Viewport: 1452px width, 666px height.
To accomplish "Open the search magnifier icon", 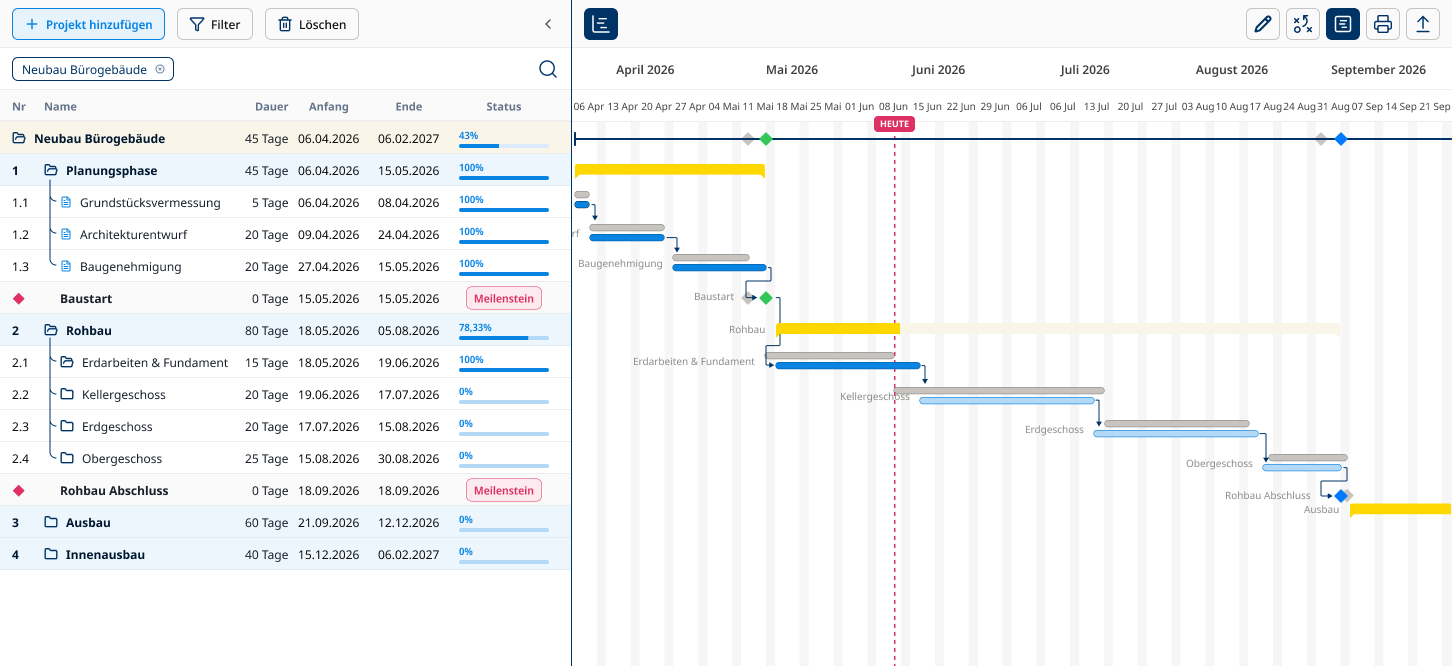I will tap(548, 69).
